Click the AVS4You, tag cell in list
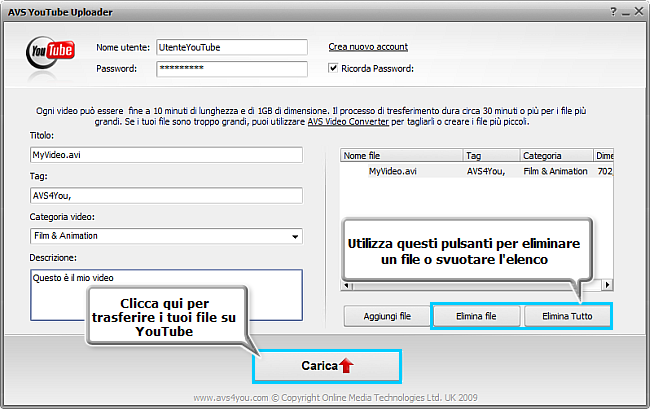 [x=486, y=171]
